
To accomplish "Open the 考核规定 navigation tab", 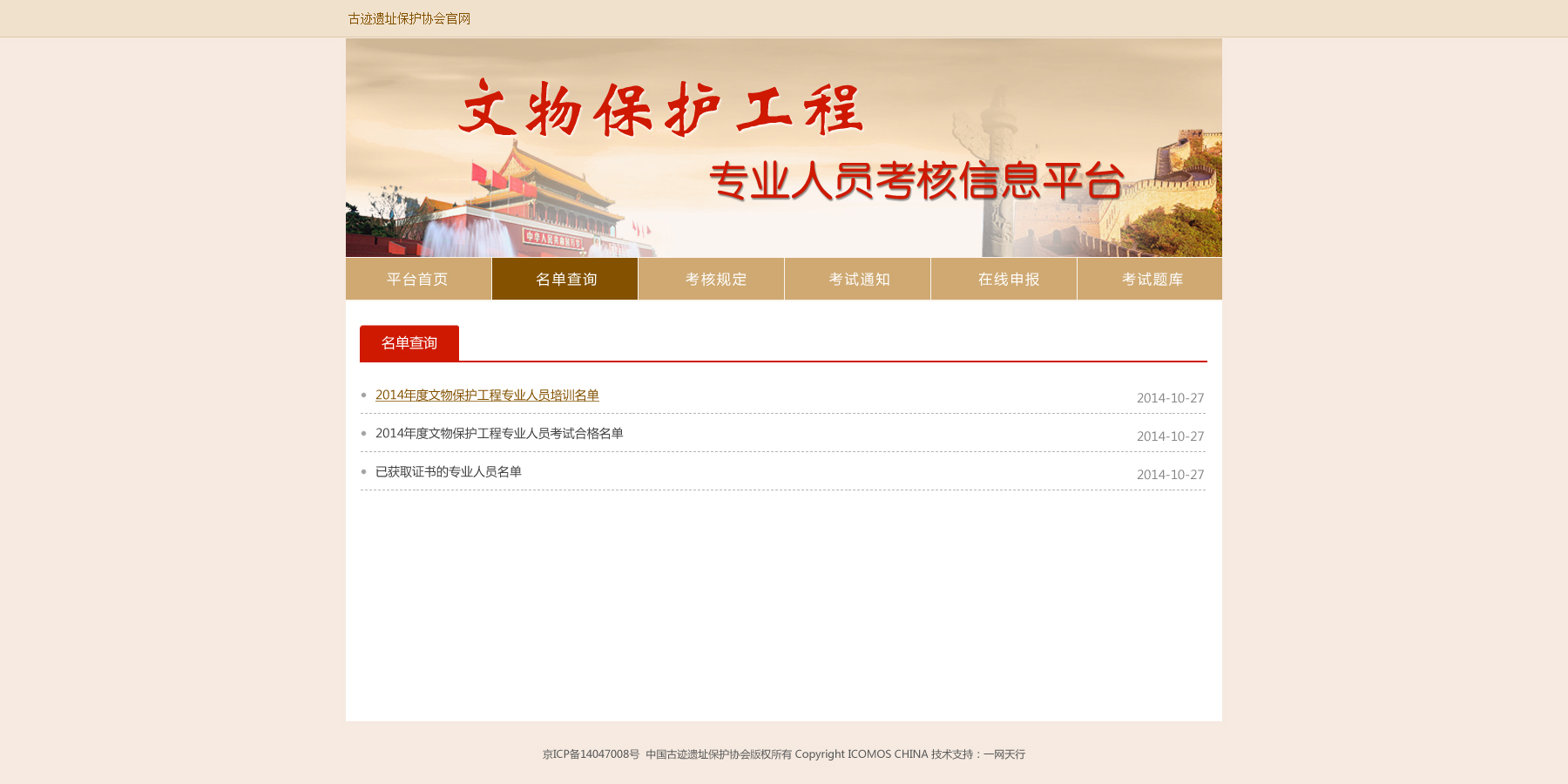I will pos(714,279).
